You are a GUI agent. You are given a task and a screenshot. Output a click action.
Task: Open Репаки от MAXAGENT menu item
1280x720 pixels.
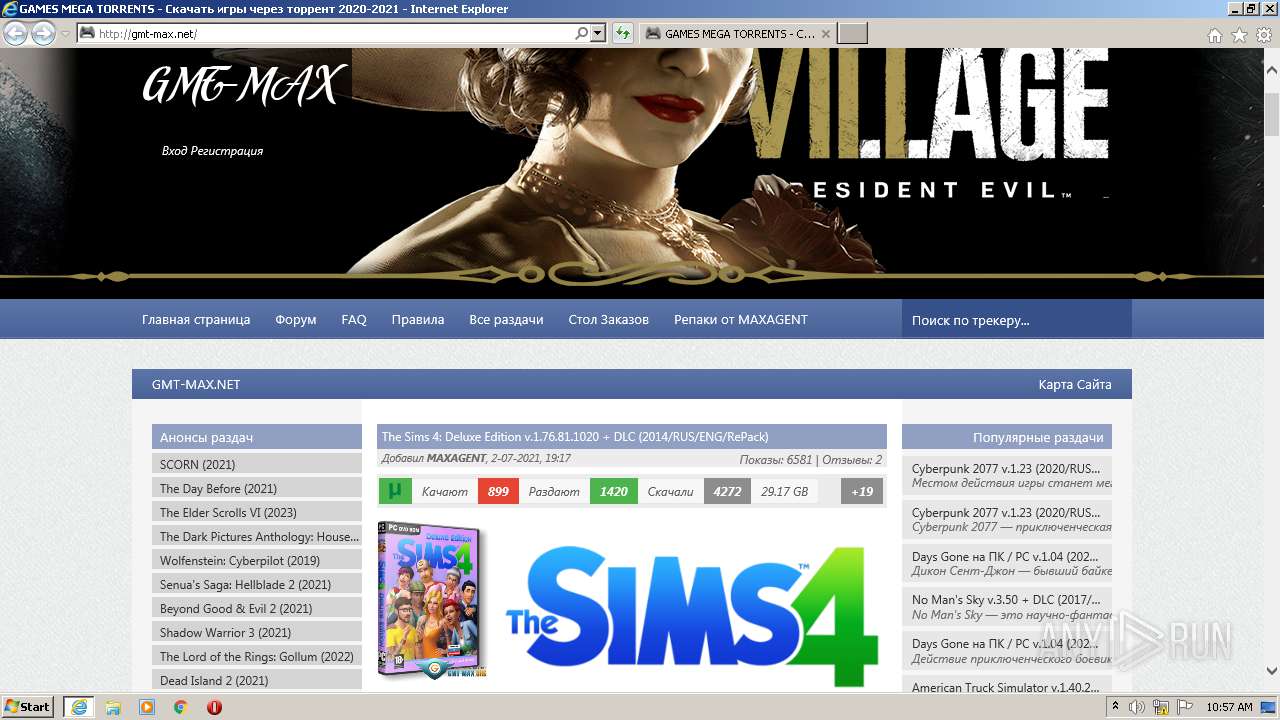(741, 320)
